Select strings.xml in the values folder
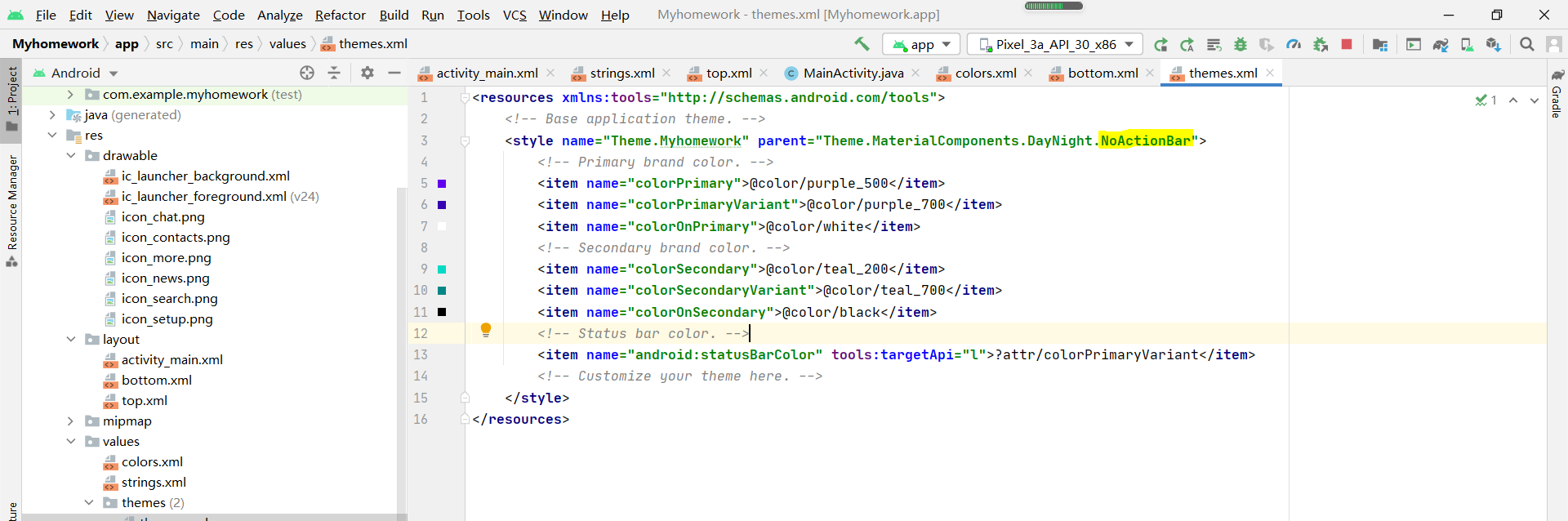1568x521 pixels. coord(154,483)
